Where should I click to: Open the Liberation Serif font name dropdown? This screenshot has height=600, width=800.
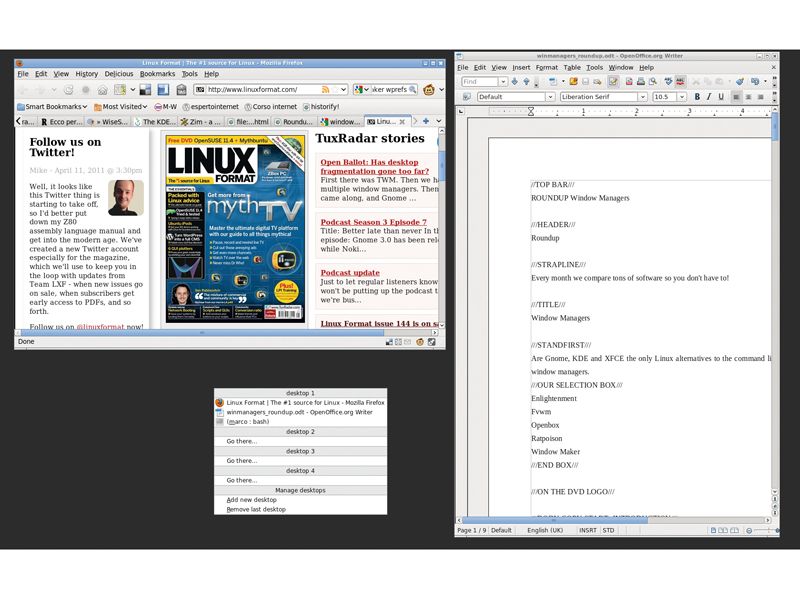pyautogui.click(x=645, y=97)
